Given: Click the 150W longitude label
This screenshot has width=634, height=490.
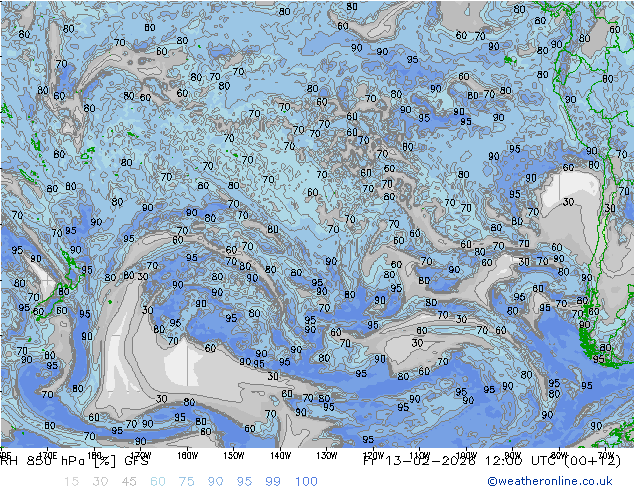Looking at the screenshot, I should pyautogui.click(x=234, y=456).
